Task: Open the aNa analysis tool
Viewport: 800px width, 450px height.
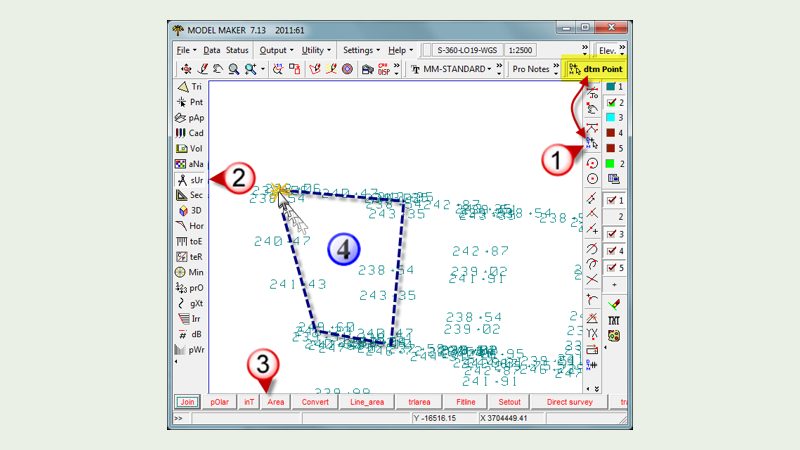Action: pyautogui.click(x=189, y=164)
